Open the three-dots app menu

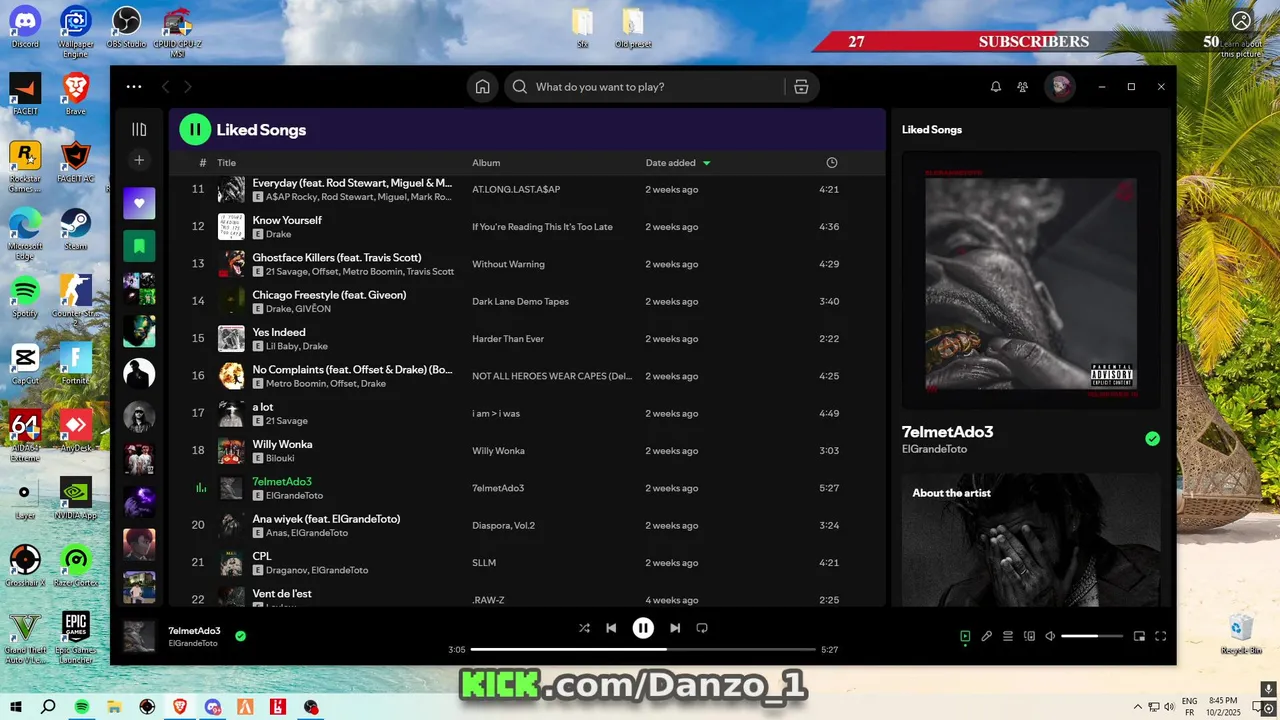pos(134,87)
